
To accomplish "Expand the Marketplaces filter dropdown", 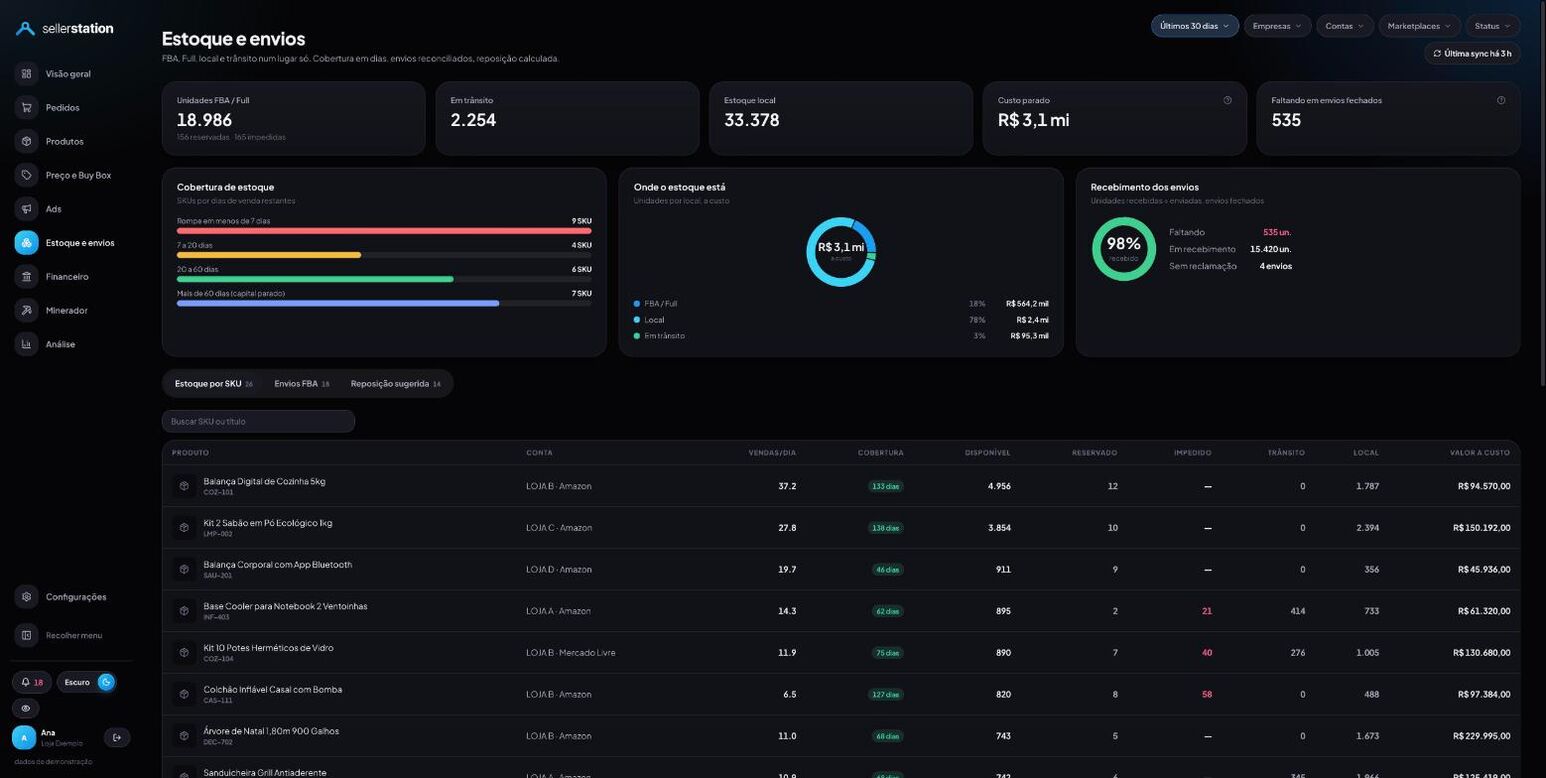I will [1420, 26].
